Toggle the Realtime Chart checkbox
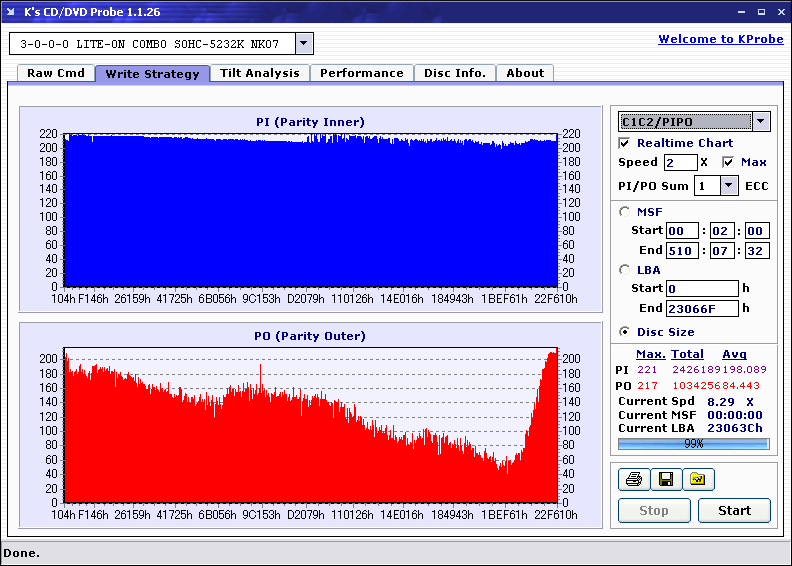The width and height of the screenshot is (792, 566). tap(625, 143)
